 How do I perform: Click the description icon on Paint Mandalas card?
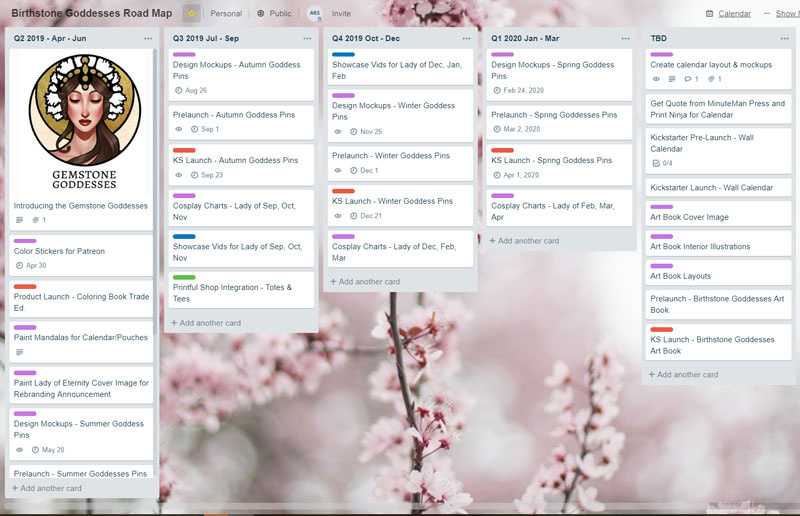(20, 352)
